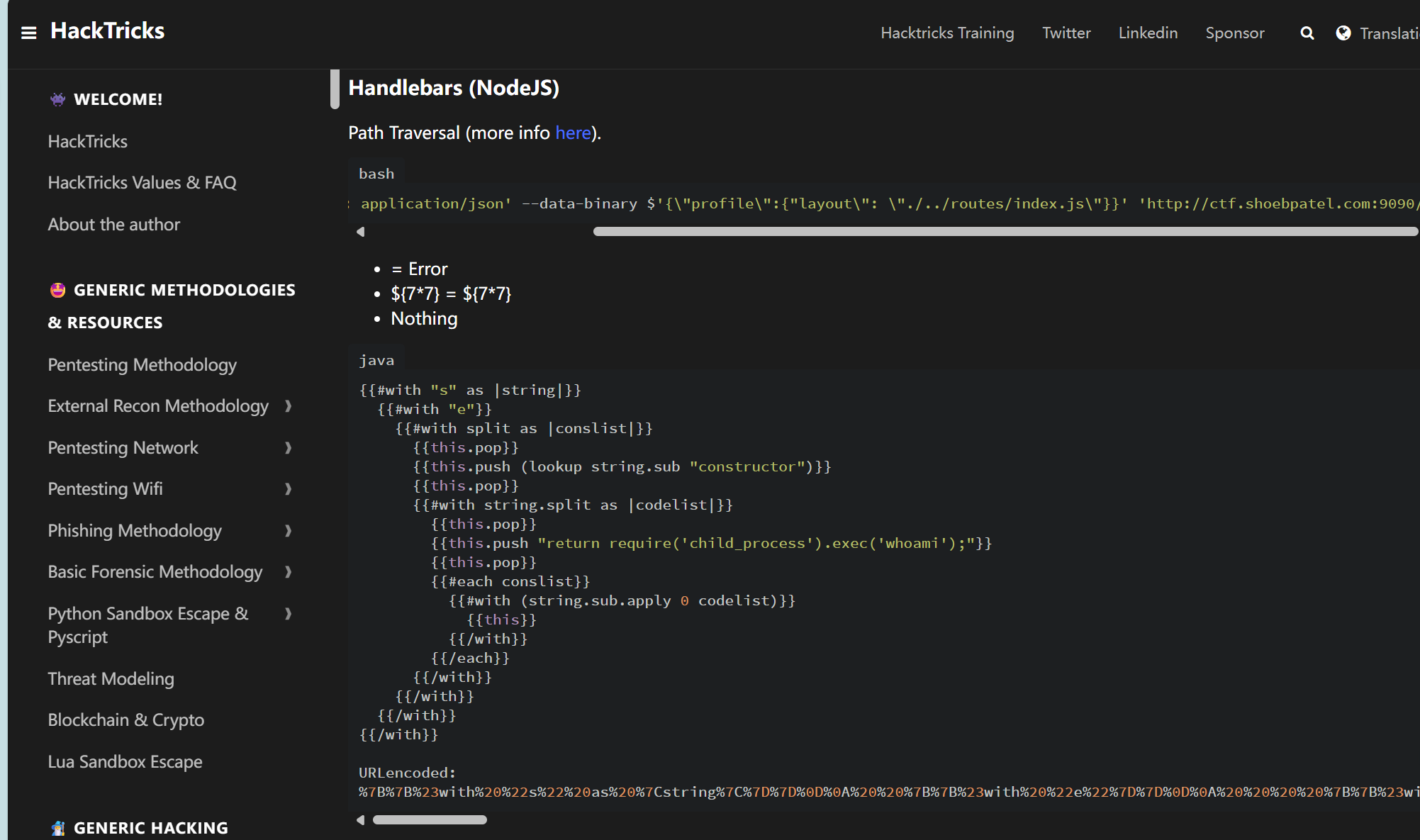Open the hamburger sidebar menu
This screenshot has height=840, width=1420.
pos(28,33)
